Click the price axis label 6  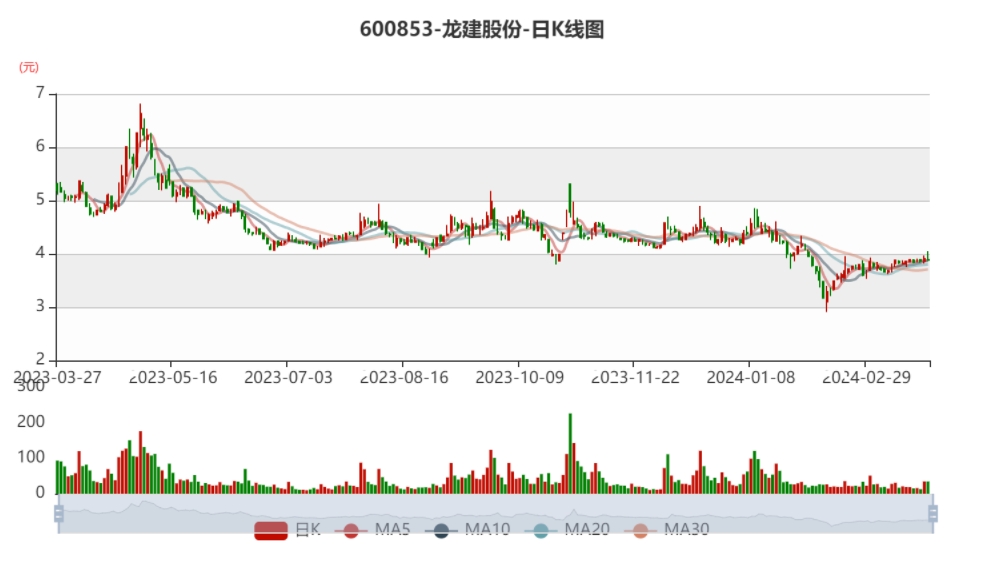click(41, 147)
